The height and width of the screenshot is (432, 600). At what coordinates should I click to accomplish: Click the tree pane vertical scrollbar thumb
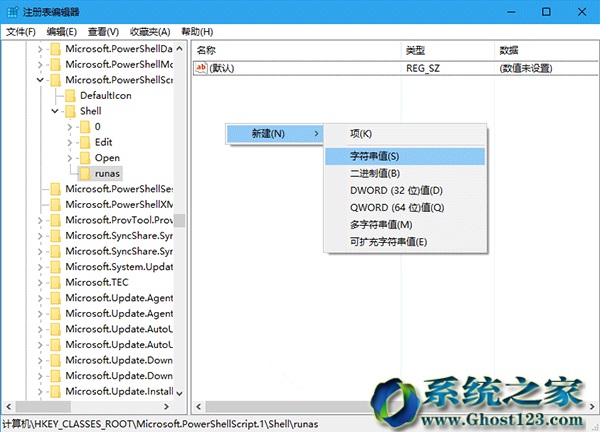pyautogui.click(x=179, y=220)
